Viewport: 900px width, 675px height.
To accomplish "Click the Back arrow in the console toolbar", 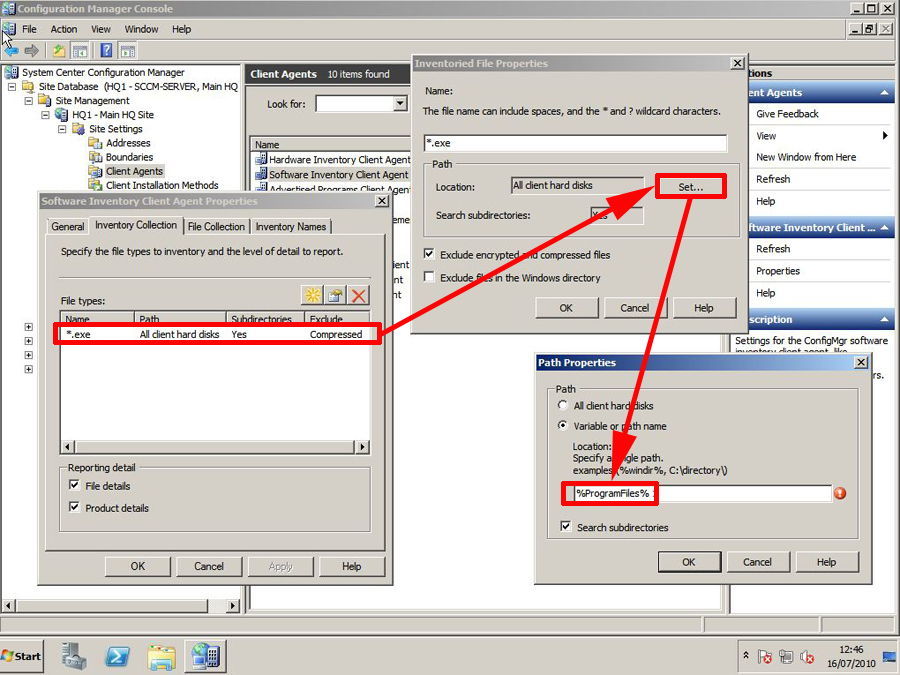I will 11,51.
